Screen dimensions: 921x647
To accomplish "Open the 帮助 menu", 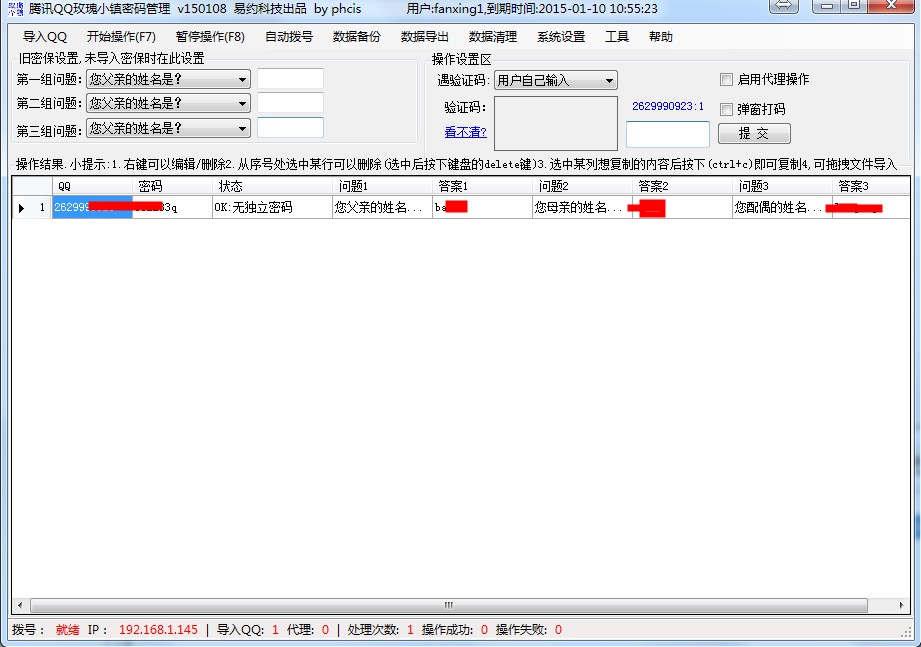I will [x=661, y=37].
